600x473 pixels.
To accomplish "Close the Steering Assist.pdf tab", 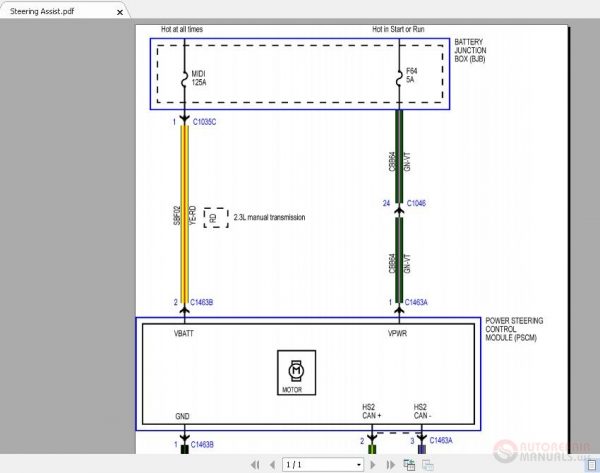I will click(x=120, y=12).
